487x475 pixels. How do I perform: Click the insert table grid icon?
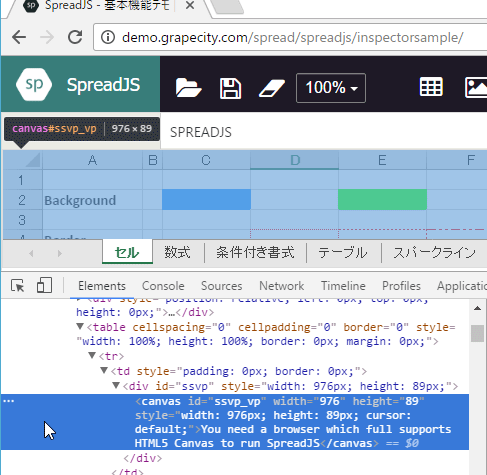[x=431, y=87]
